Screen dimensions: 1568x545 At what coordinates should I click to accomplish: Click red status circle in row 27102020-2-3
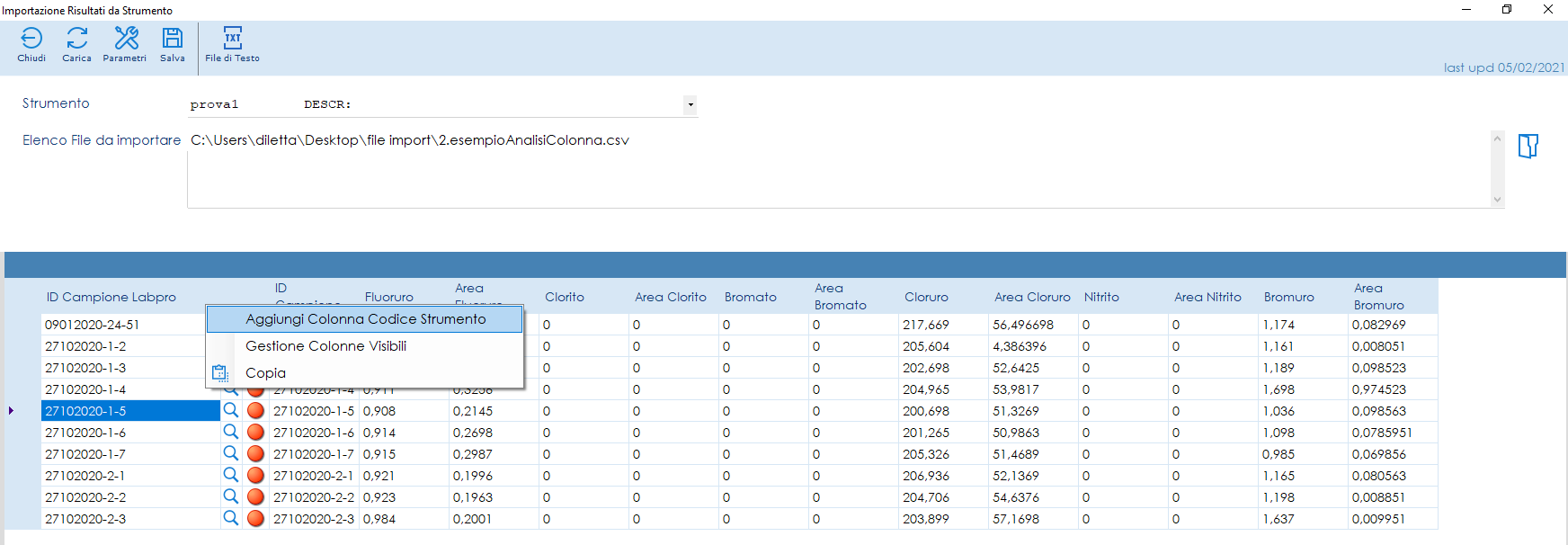point(255,519)
